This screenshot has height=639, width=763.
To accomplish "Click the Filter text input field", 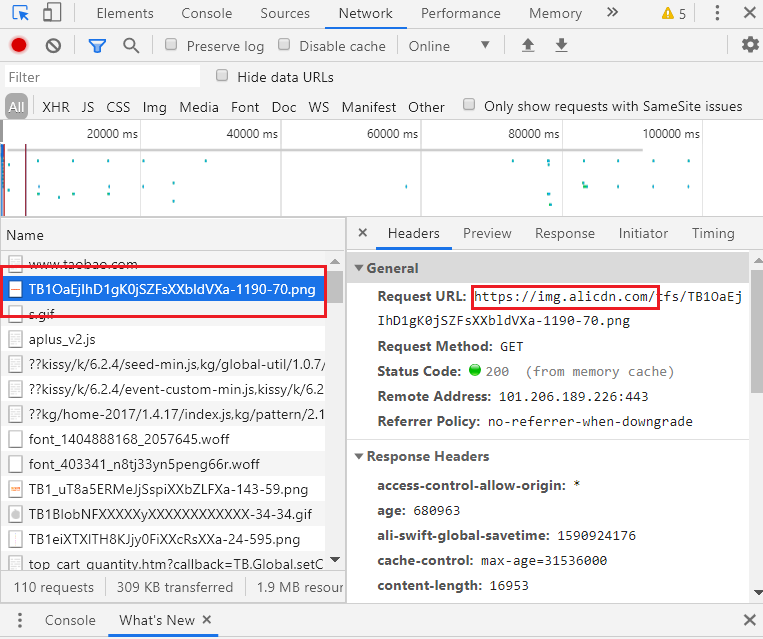I will click(x=102, y=77).
